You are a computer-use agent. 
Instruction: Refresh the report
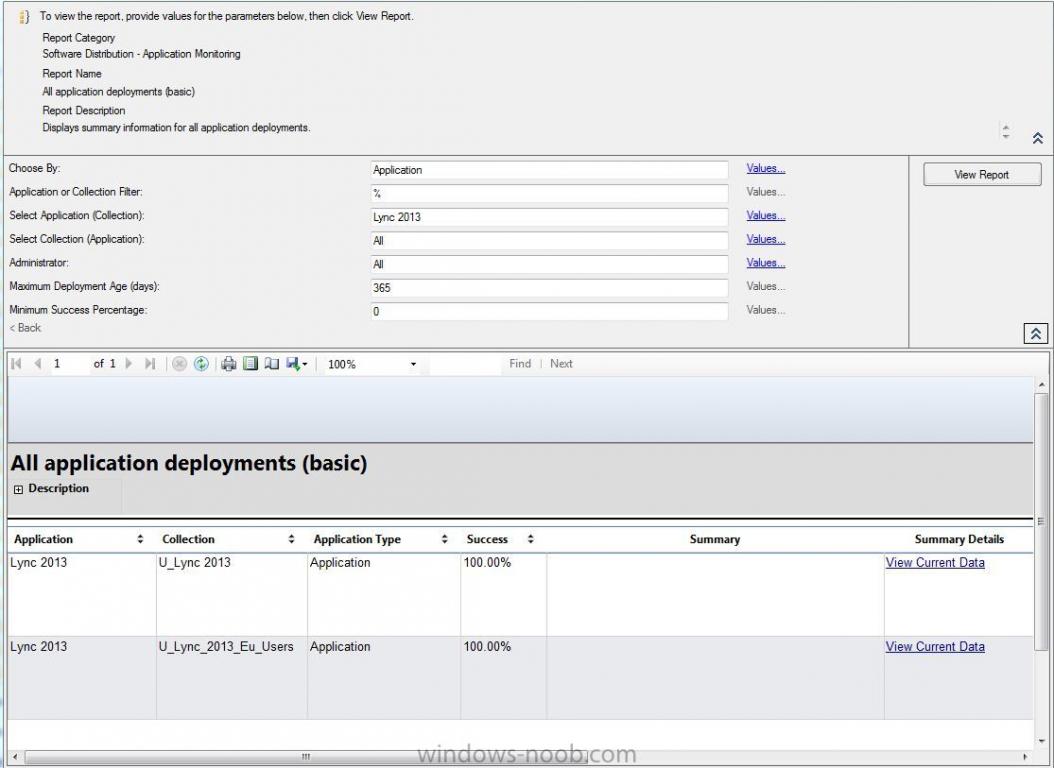tap(201, 364)
